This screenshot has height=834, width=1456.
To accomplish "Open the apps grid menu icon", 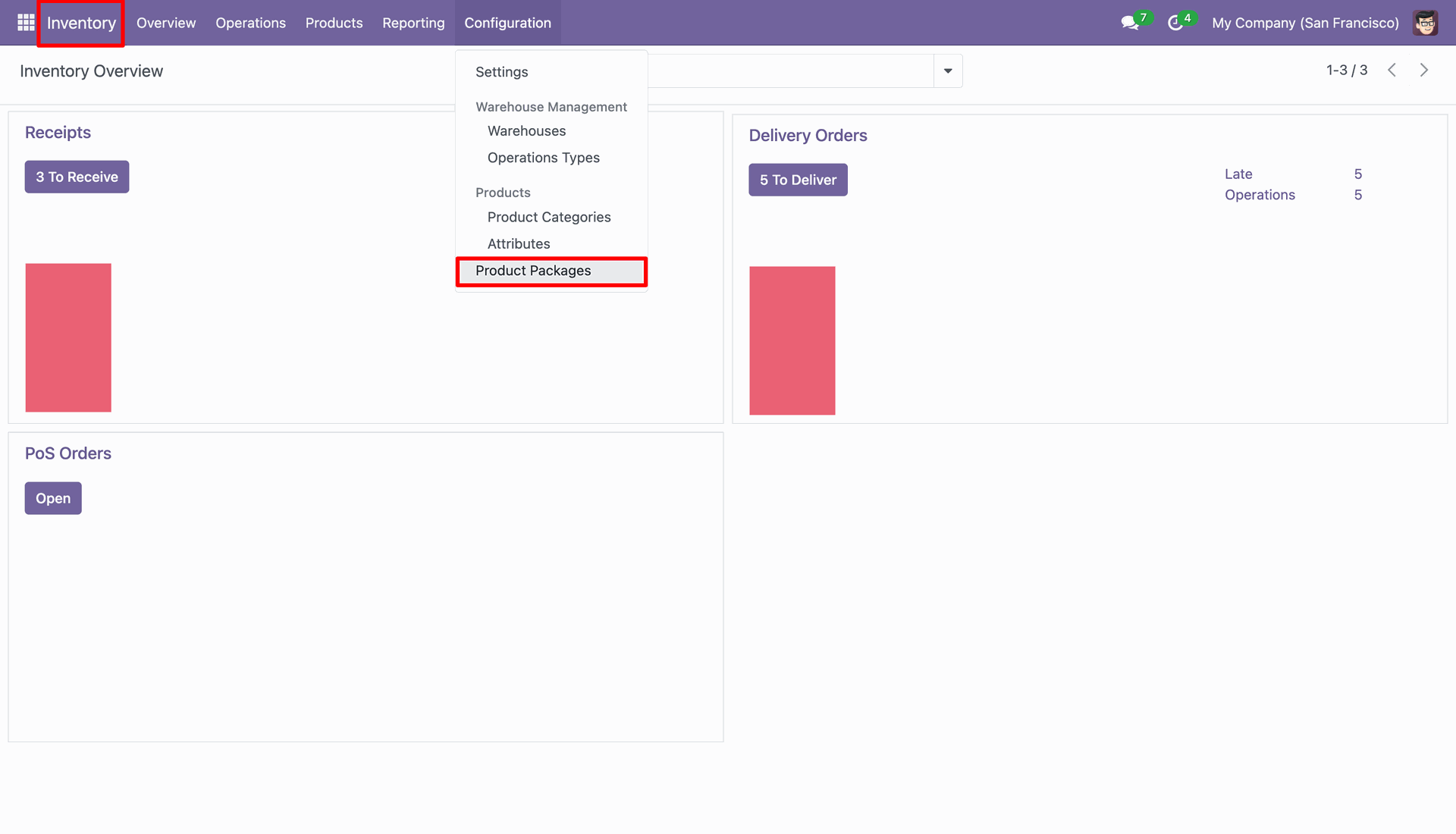I will click(26, 23).
